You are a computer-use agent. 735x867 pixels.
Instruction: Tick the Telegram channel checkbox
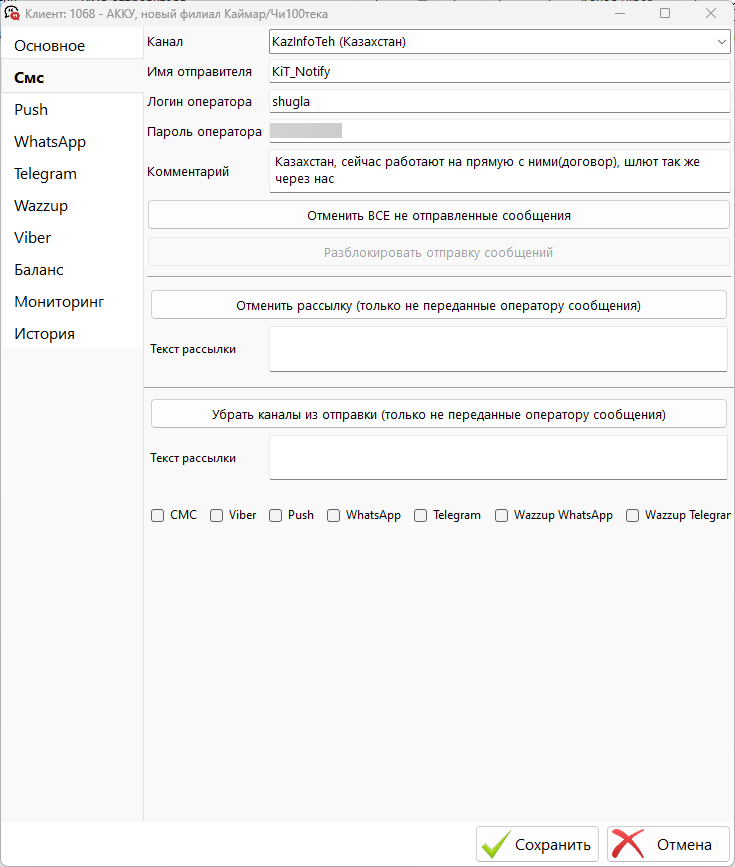coord(420,516)
